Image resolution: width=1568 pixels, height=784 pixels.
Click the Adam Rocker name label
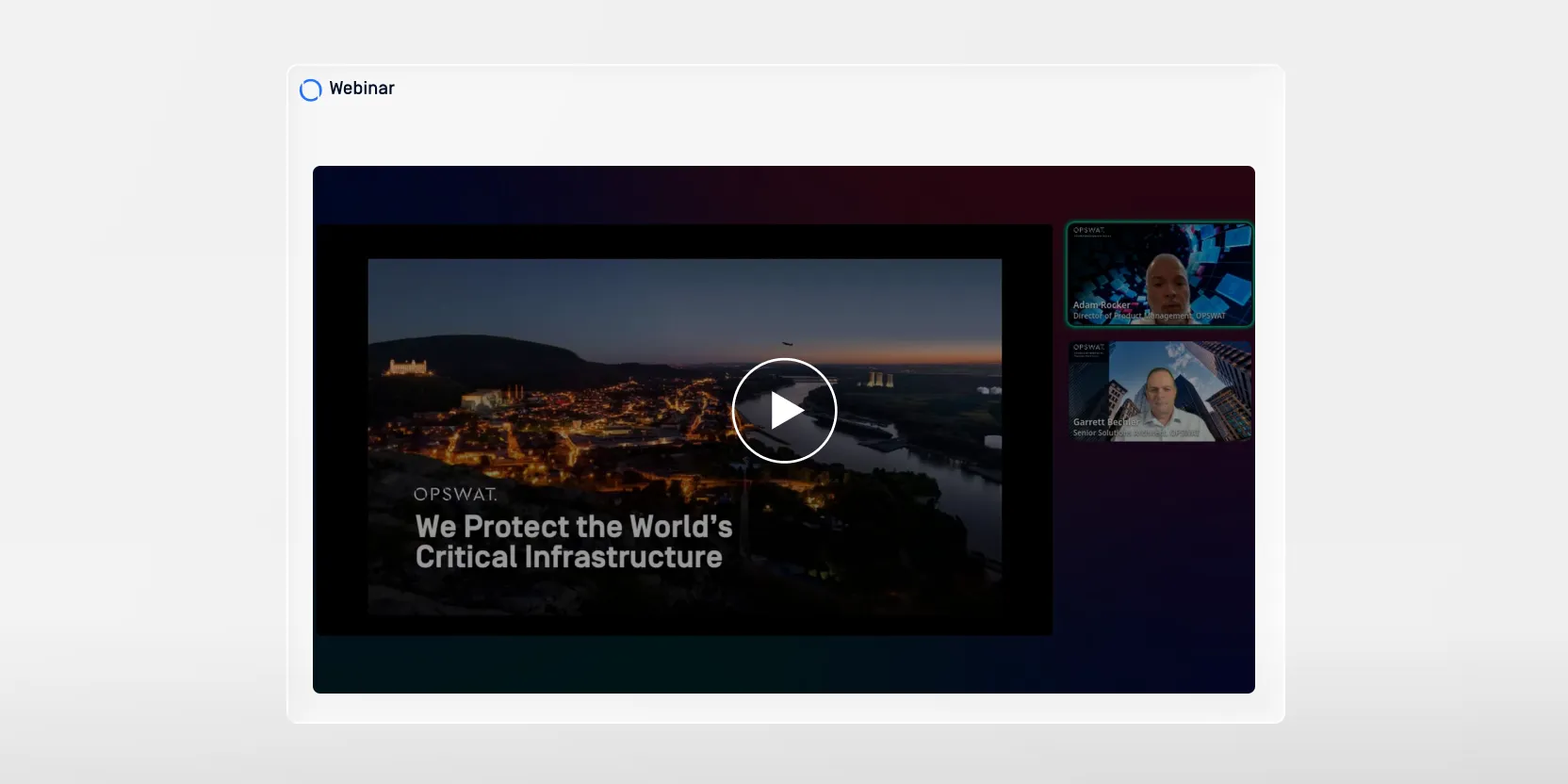[x=1101, y=304]
